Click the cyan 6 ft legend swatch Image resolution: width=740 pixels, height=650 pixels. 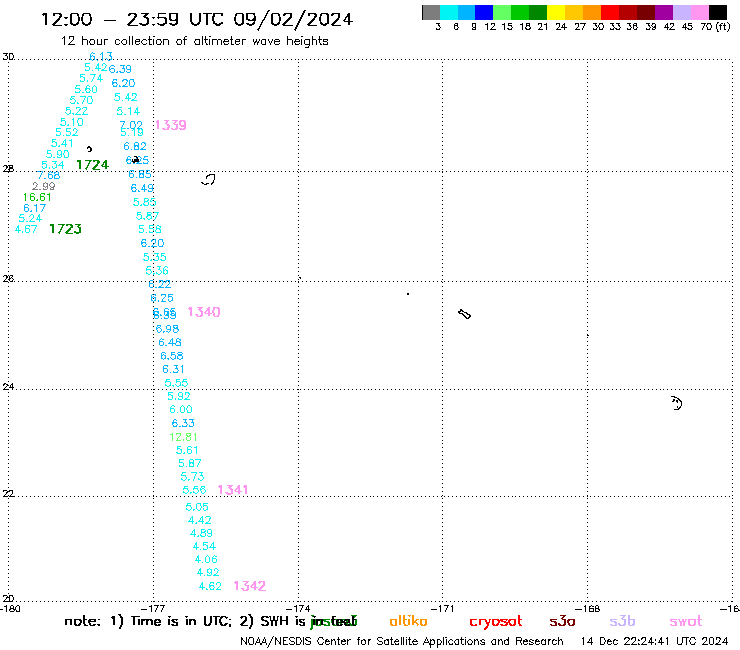pos(449,12)
